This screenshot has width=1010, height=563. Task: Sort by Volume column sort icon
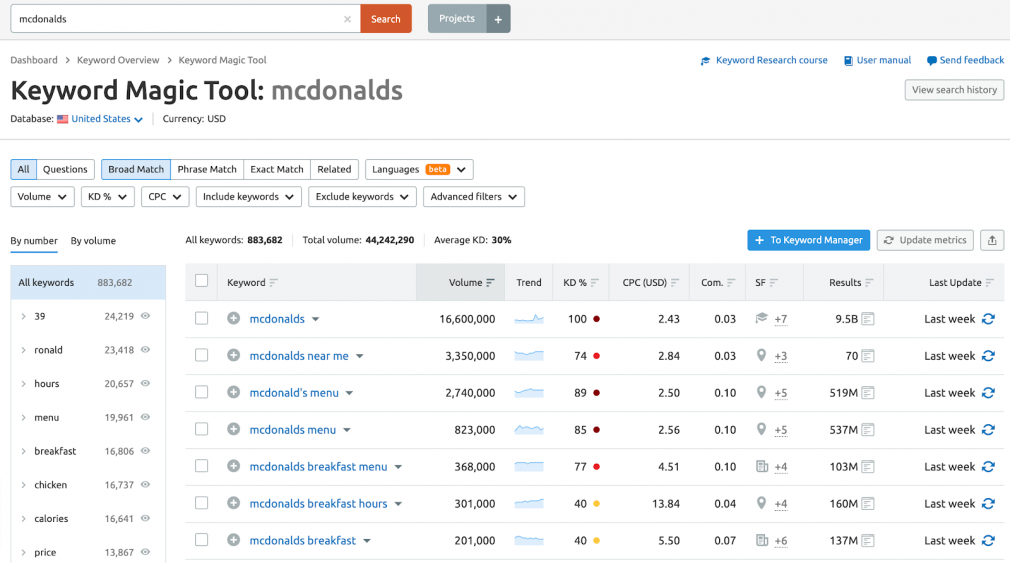click(490, 283)
